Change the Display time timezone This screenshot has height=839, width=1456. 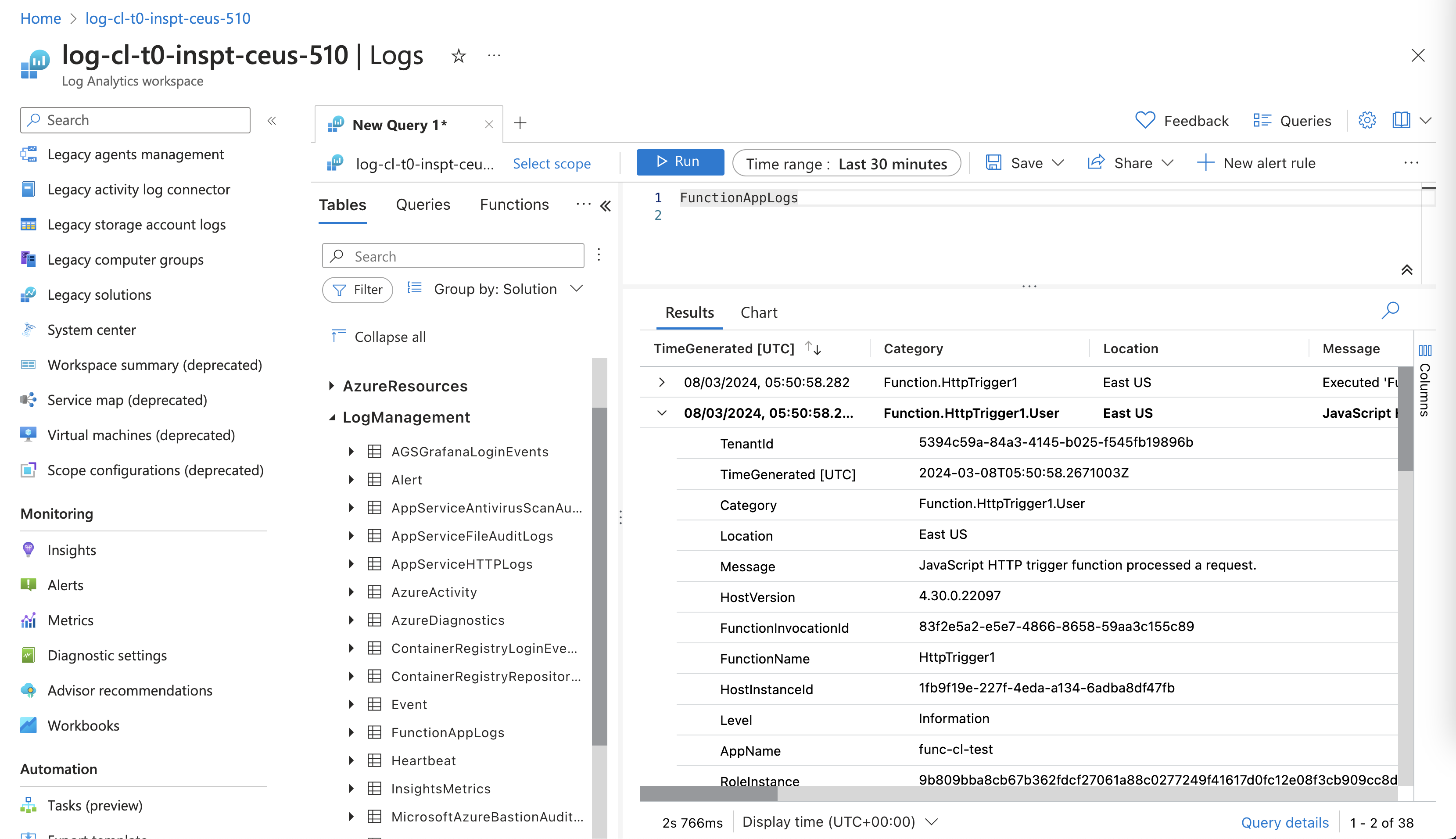point(841,822)
